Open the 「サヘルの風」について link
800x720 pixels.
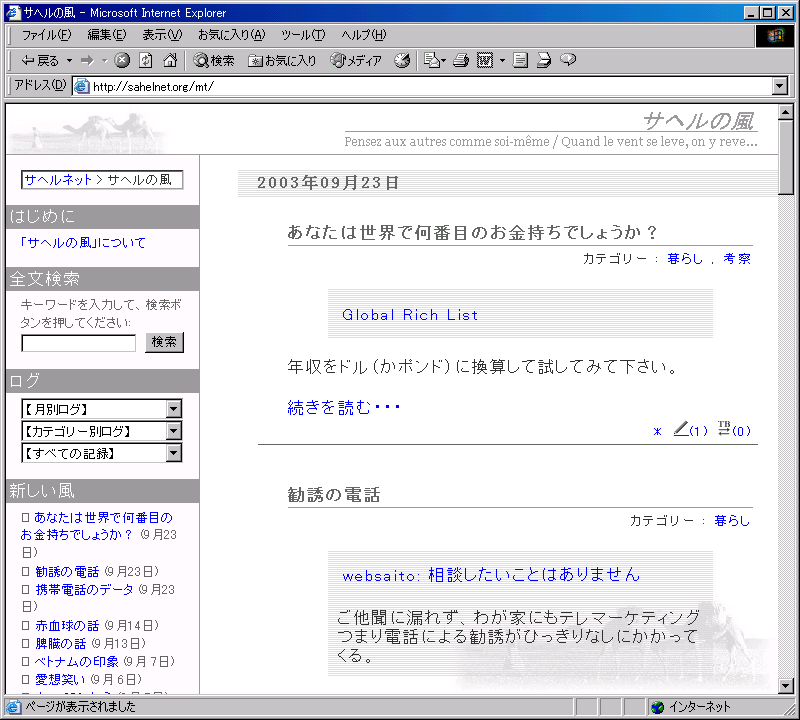pos(83,242)
